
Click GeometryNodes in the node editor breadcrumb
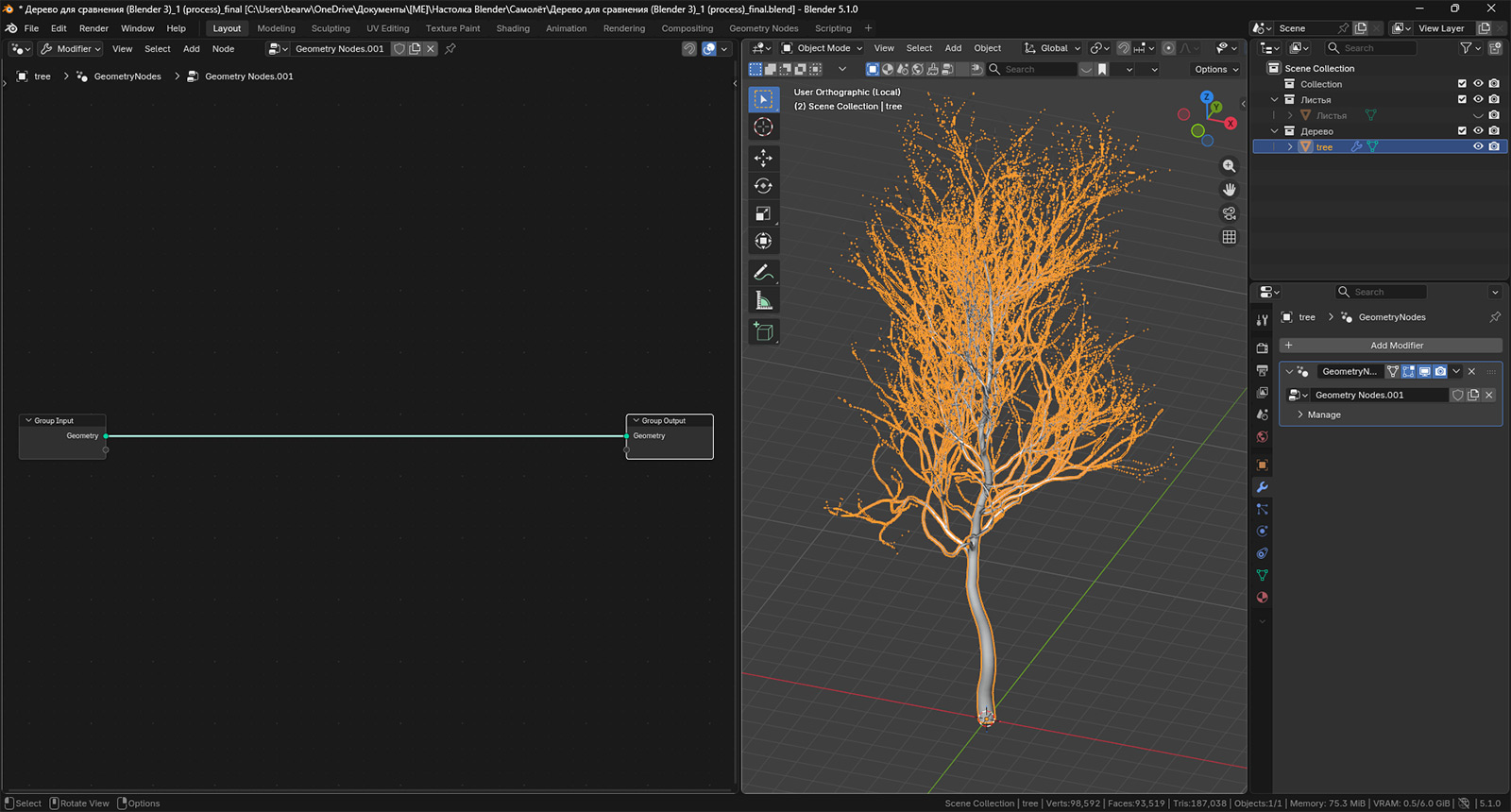click(127, 76)
